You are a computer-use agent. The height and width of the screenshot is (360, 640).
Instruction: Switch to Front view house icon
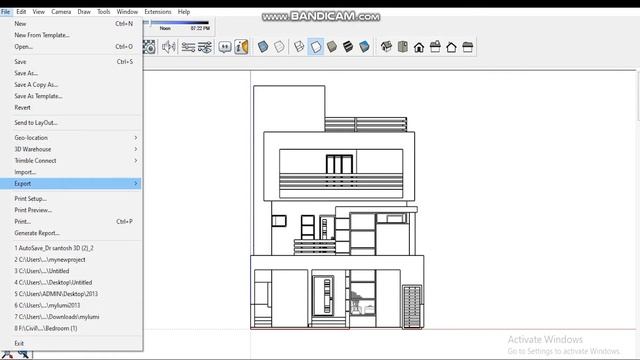click(419, 47)
